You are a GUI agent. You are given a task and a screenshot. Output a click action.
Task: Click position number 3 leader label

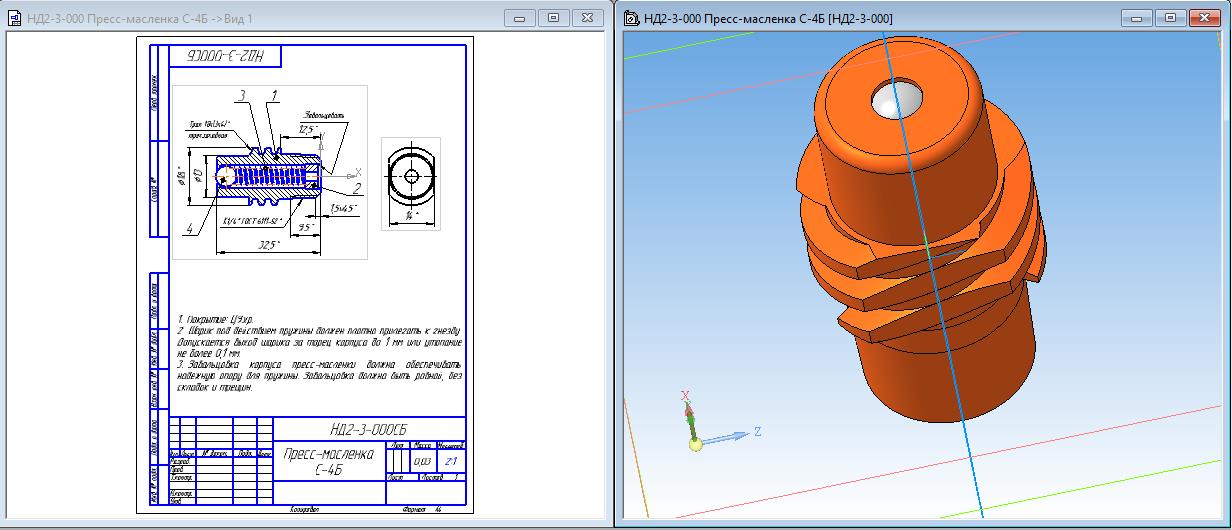[x=242, y=95]
